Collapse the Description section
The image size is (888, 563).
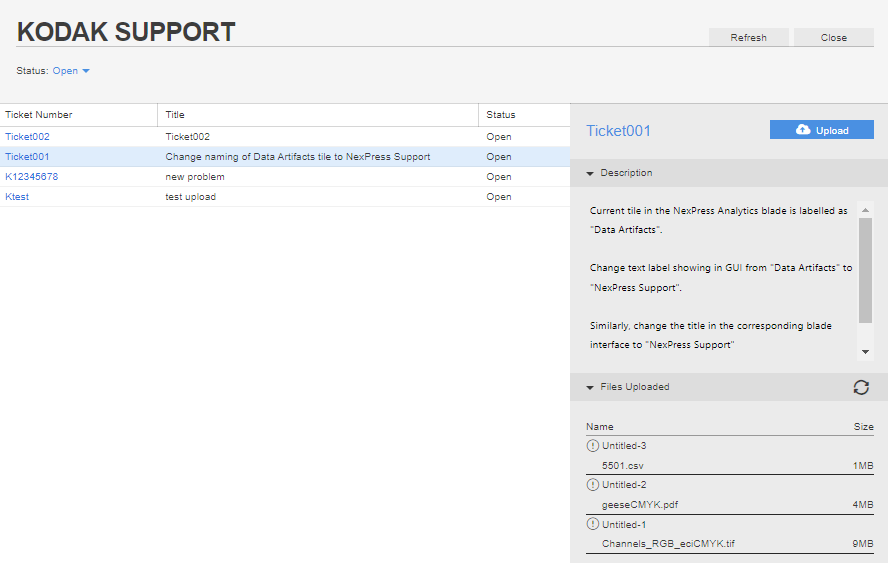pyautogui.click(x=590, y=173)
